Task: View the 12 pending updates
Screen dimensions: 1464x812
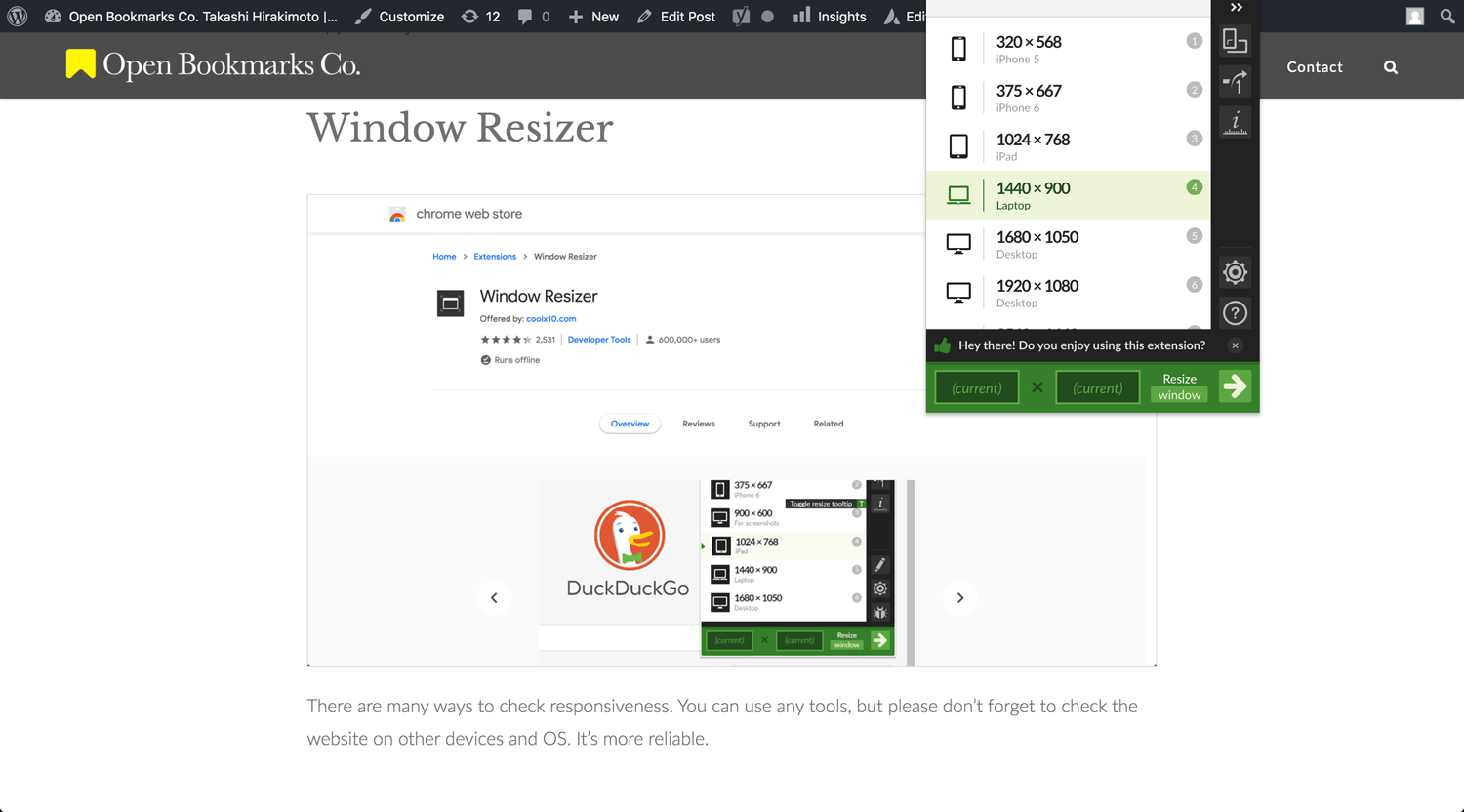Action: pyautogui.click(x=480, y=17)
